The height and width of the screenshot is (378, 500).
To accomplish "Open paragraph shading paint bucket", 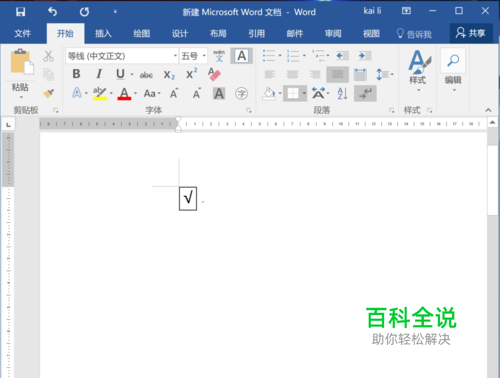I will coord(269,94).
